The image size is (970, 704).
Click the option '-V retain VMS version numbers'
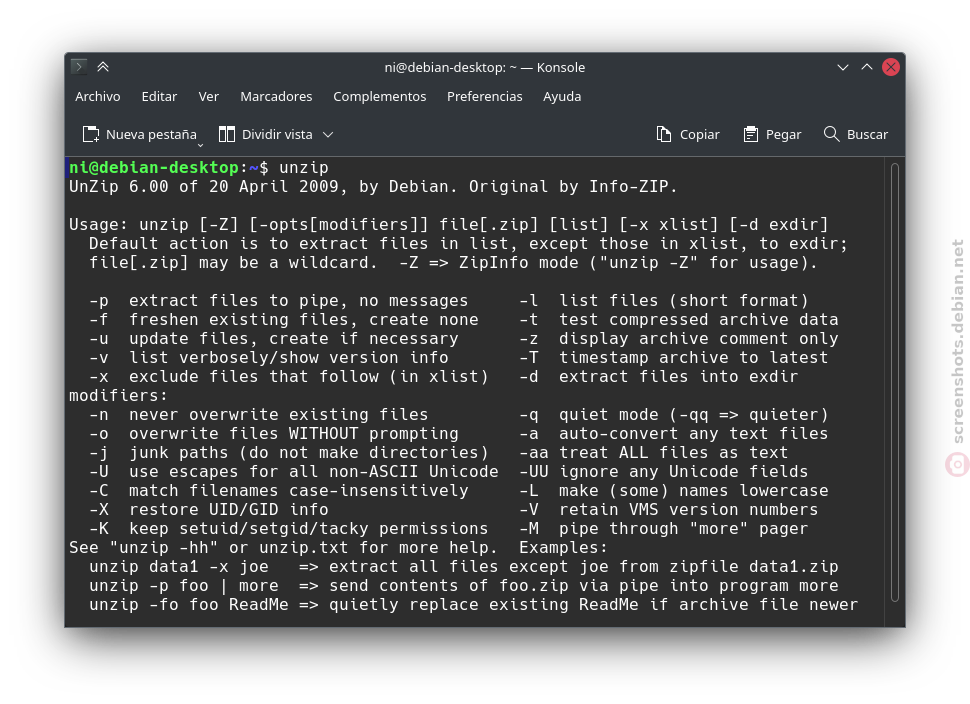pos(669,510)
